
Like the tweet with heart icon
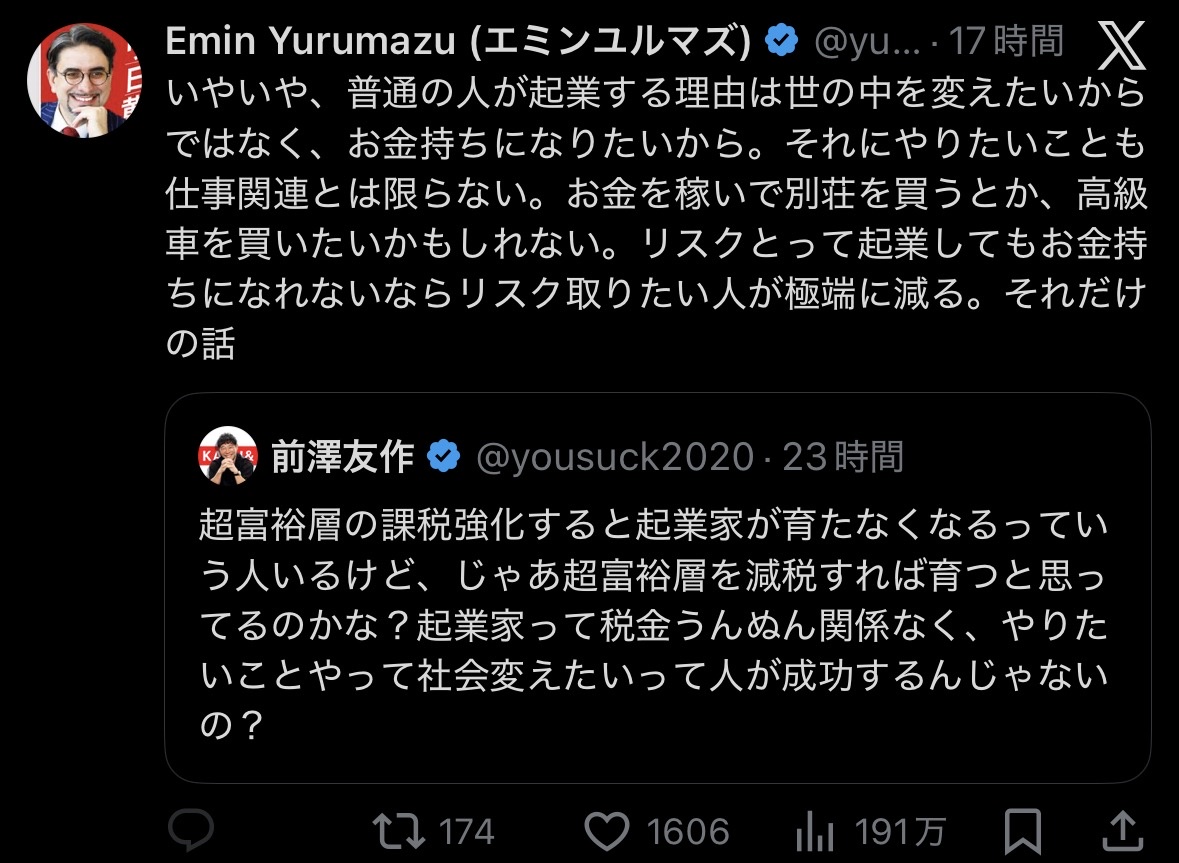pos(607,831)
